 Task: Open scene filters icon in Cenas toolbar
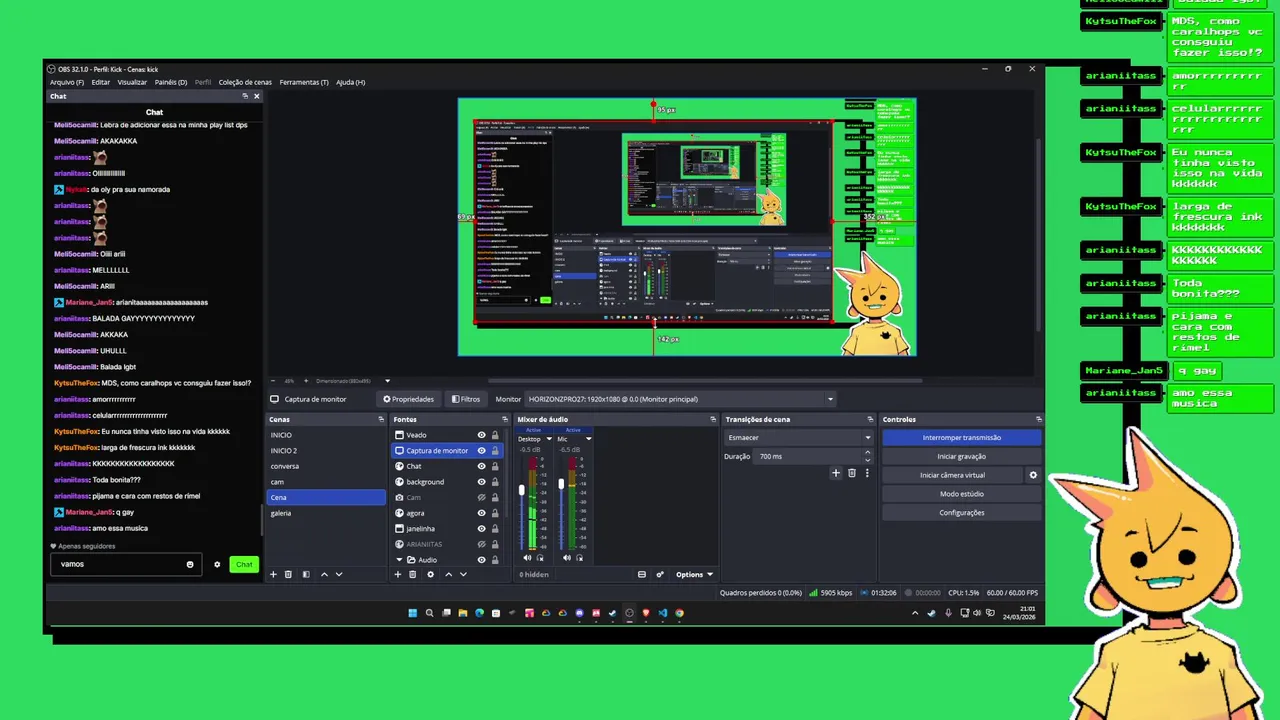click(306, 574)
